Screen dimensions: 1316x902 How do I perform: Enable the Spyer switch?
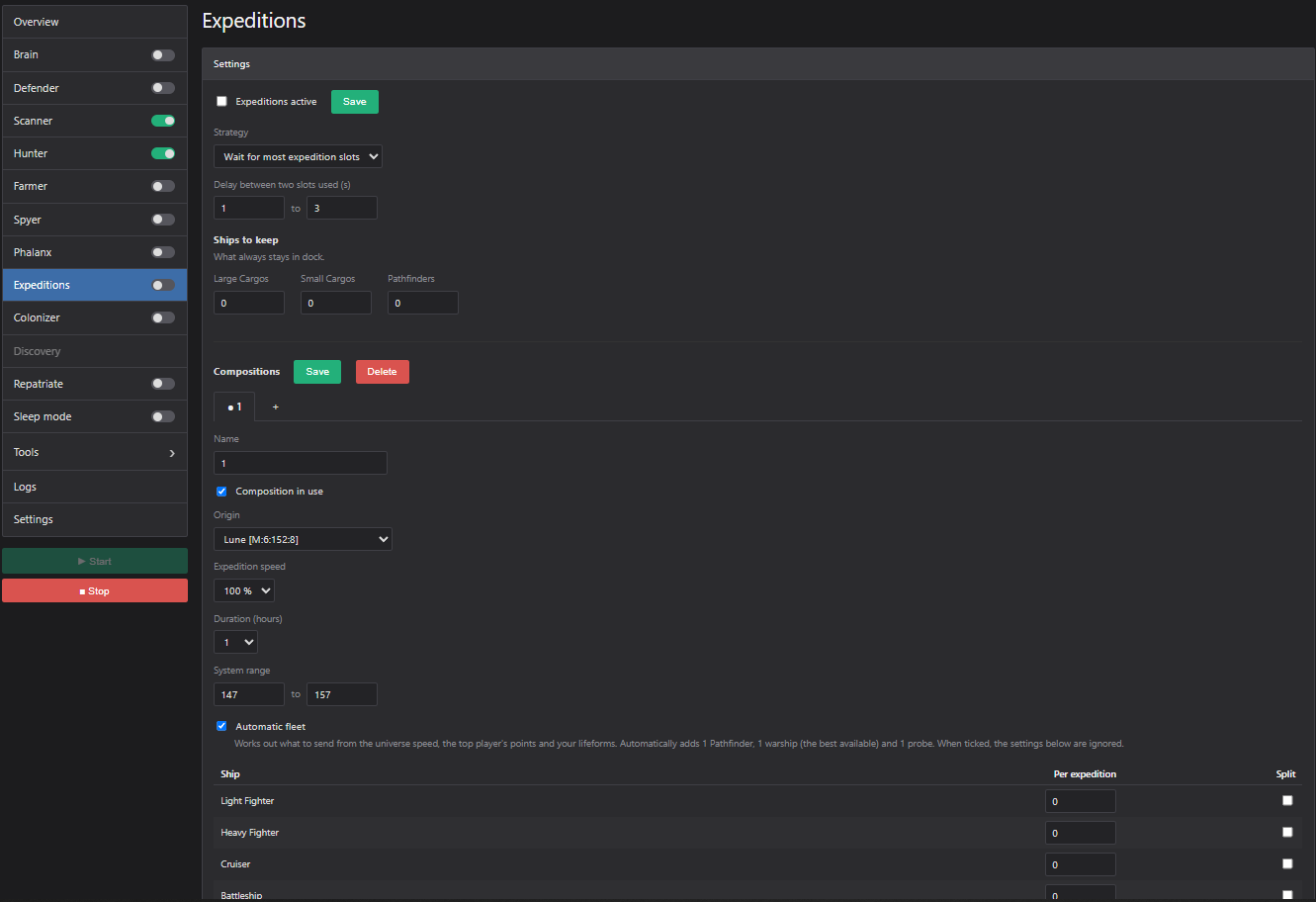click(x=163, y=220)
